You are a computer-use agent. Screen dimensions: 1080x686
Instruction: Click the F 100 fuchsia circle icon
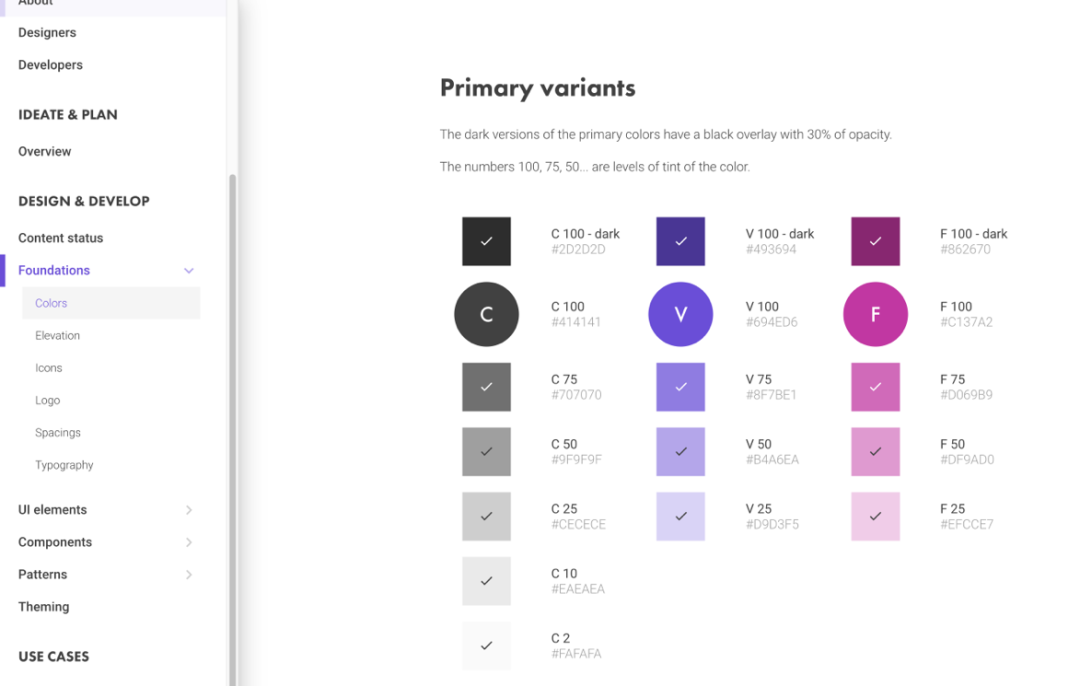pos(875,314)
